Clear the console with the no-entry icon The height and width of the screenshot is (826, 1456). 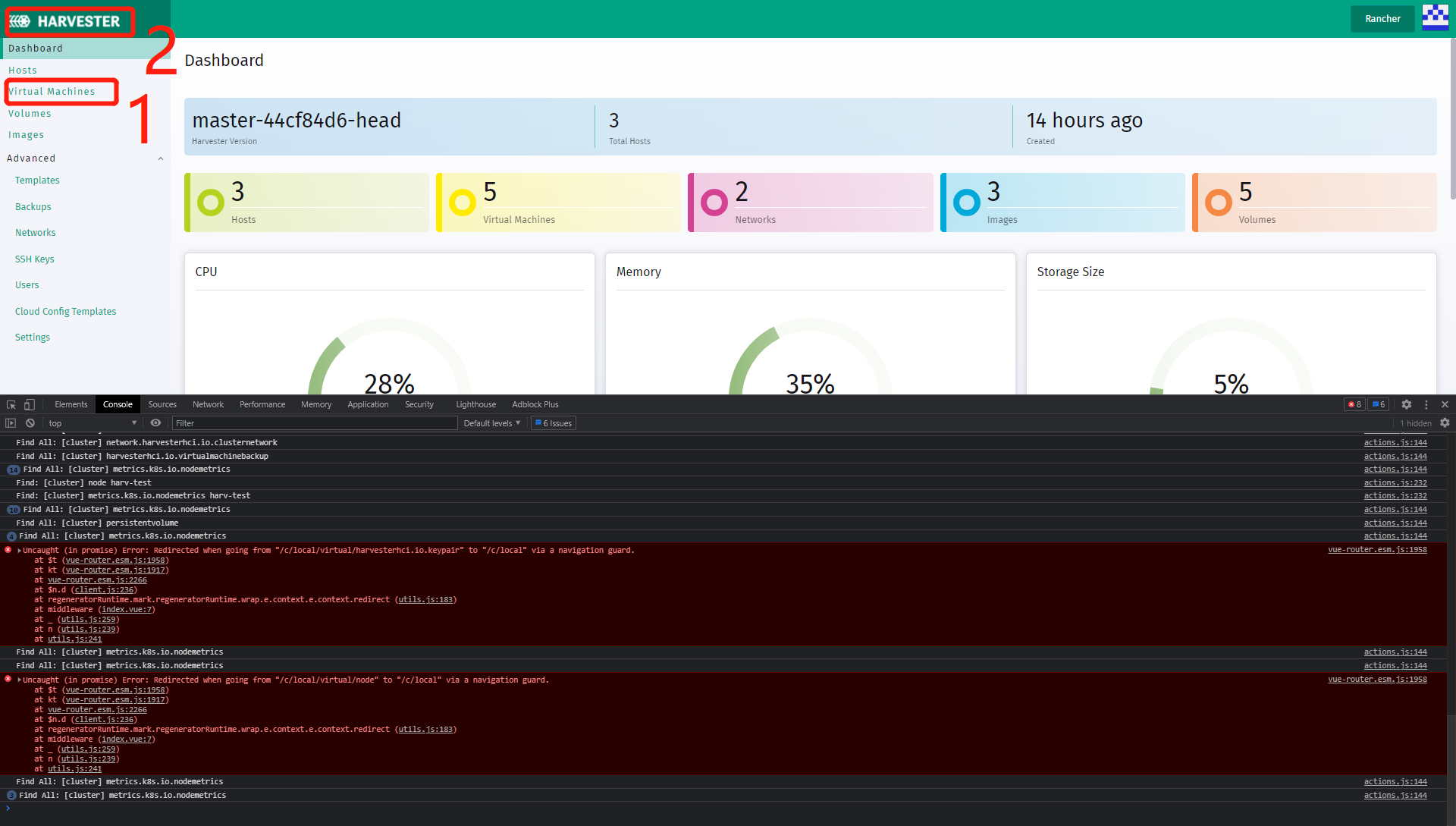tap(30, 422)
